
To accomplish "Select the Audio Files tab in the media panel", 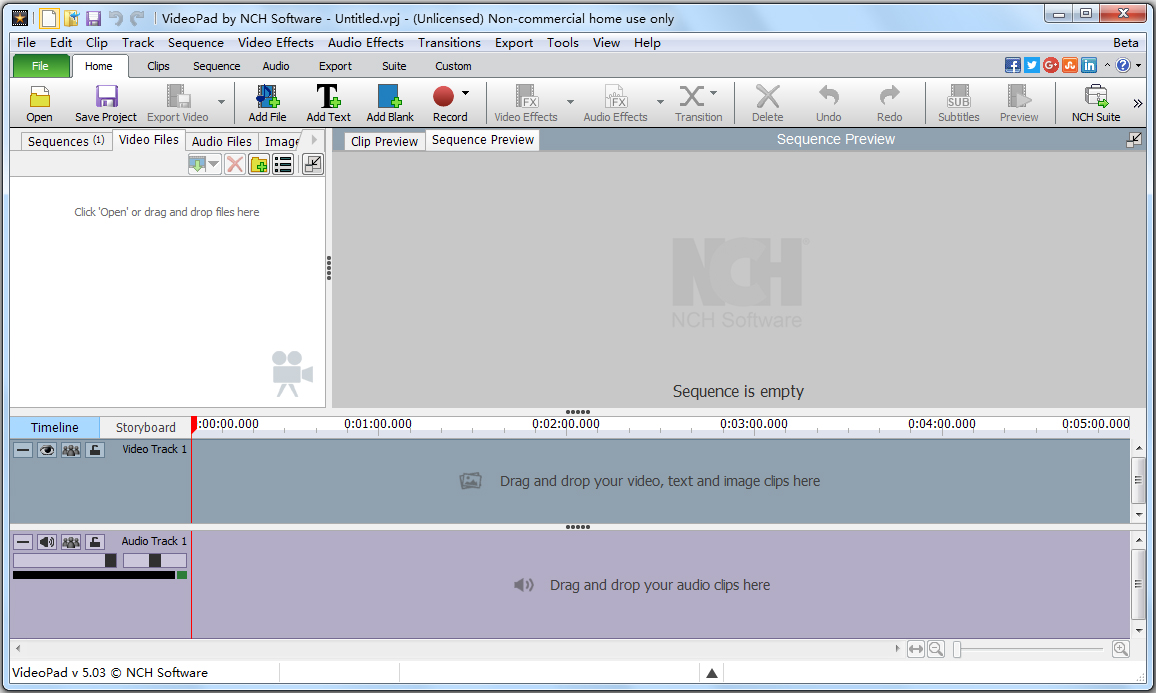I will click(221, 140).
